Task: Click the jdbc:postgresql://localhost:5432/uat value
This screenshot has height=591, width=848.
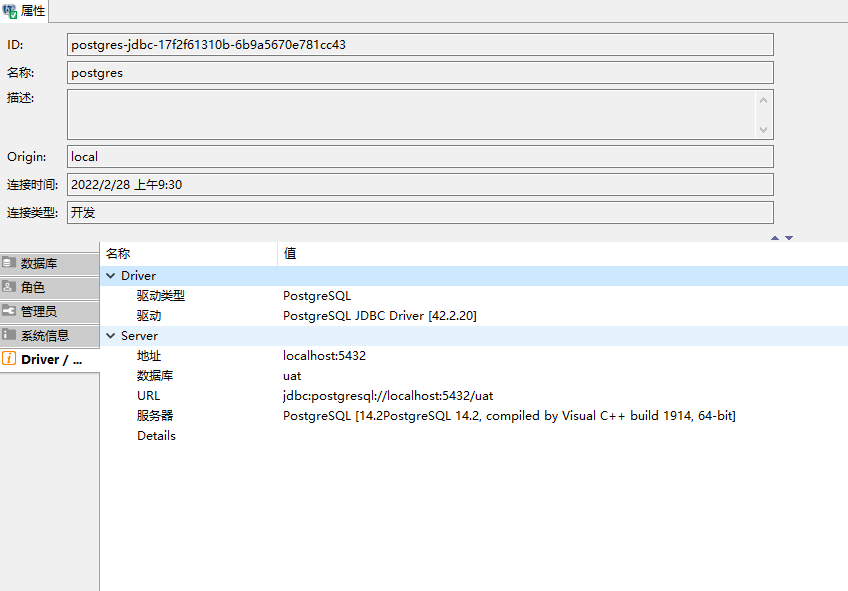Action: 388,396
